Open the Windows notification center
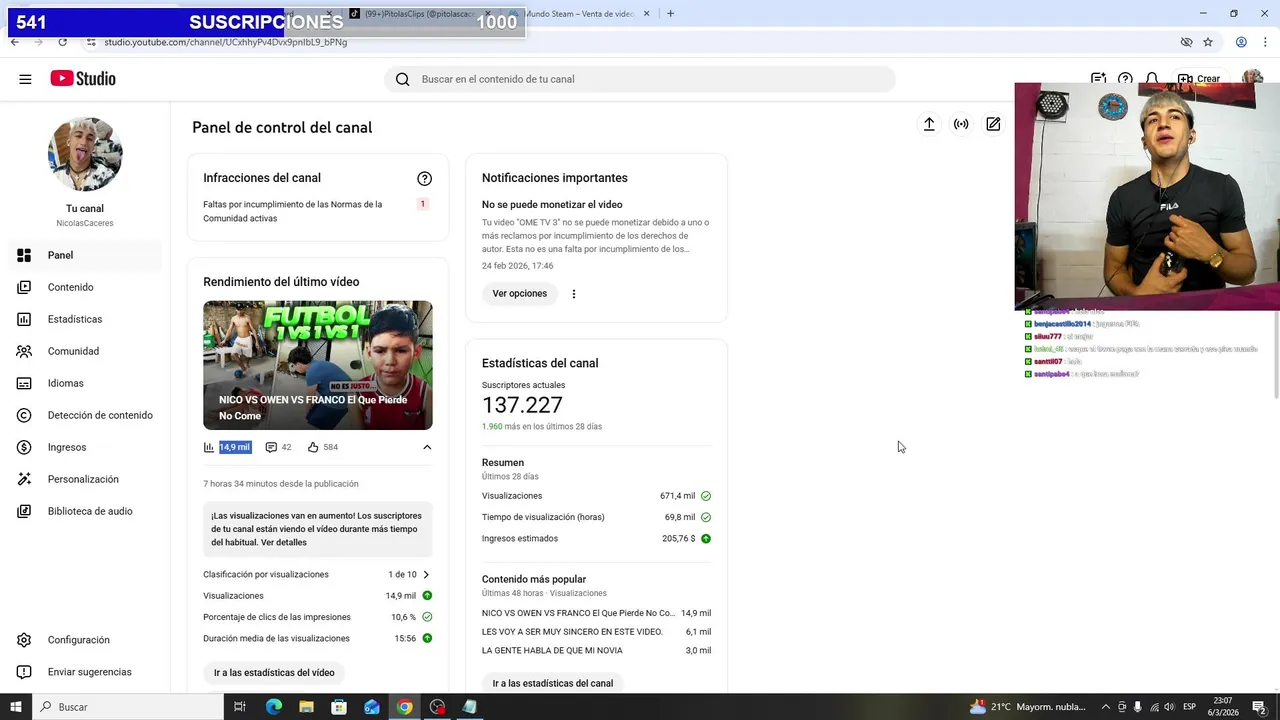Image resolution: width=1280 pixels, height=720 pixels. (x=1259, y=707)
